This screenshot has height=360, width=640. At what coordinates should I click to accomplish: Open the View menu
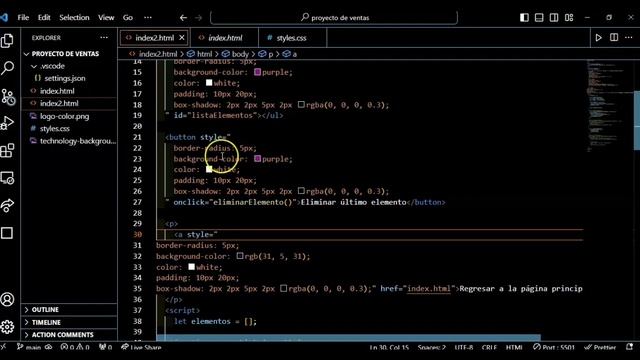pos(106,18)
